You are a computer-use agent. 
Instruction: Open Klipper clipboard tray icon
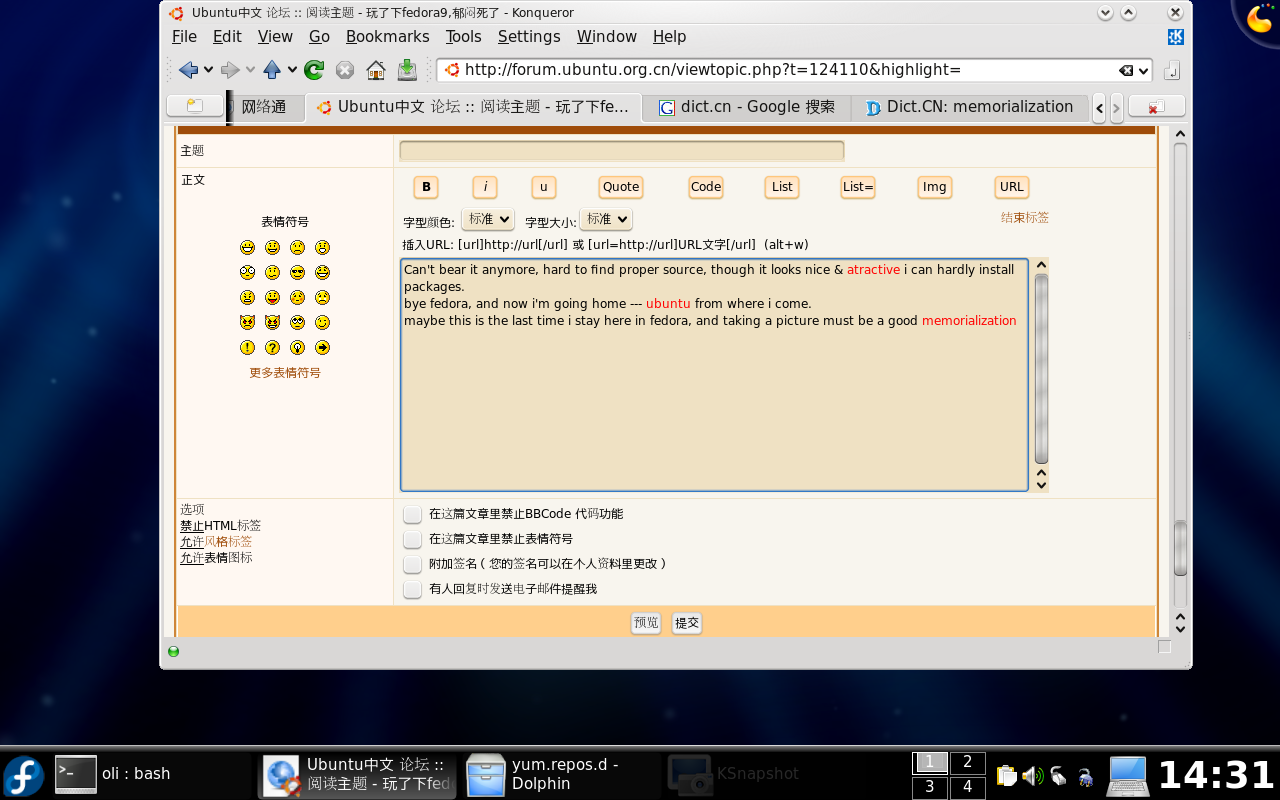1007,775
